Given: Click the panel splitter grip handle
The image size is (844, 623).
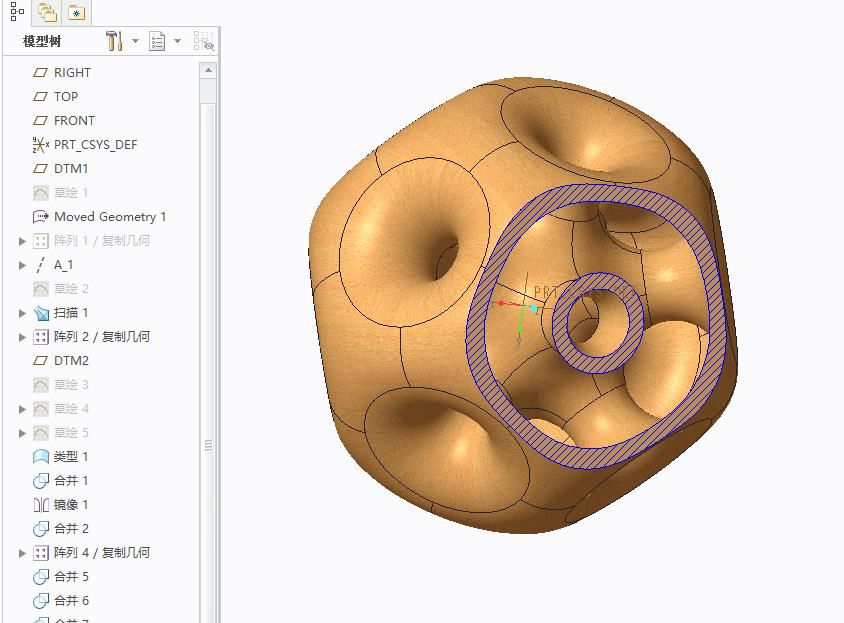Looking at the screenshot, I should [209, 445].
